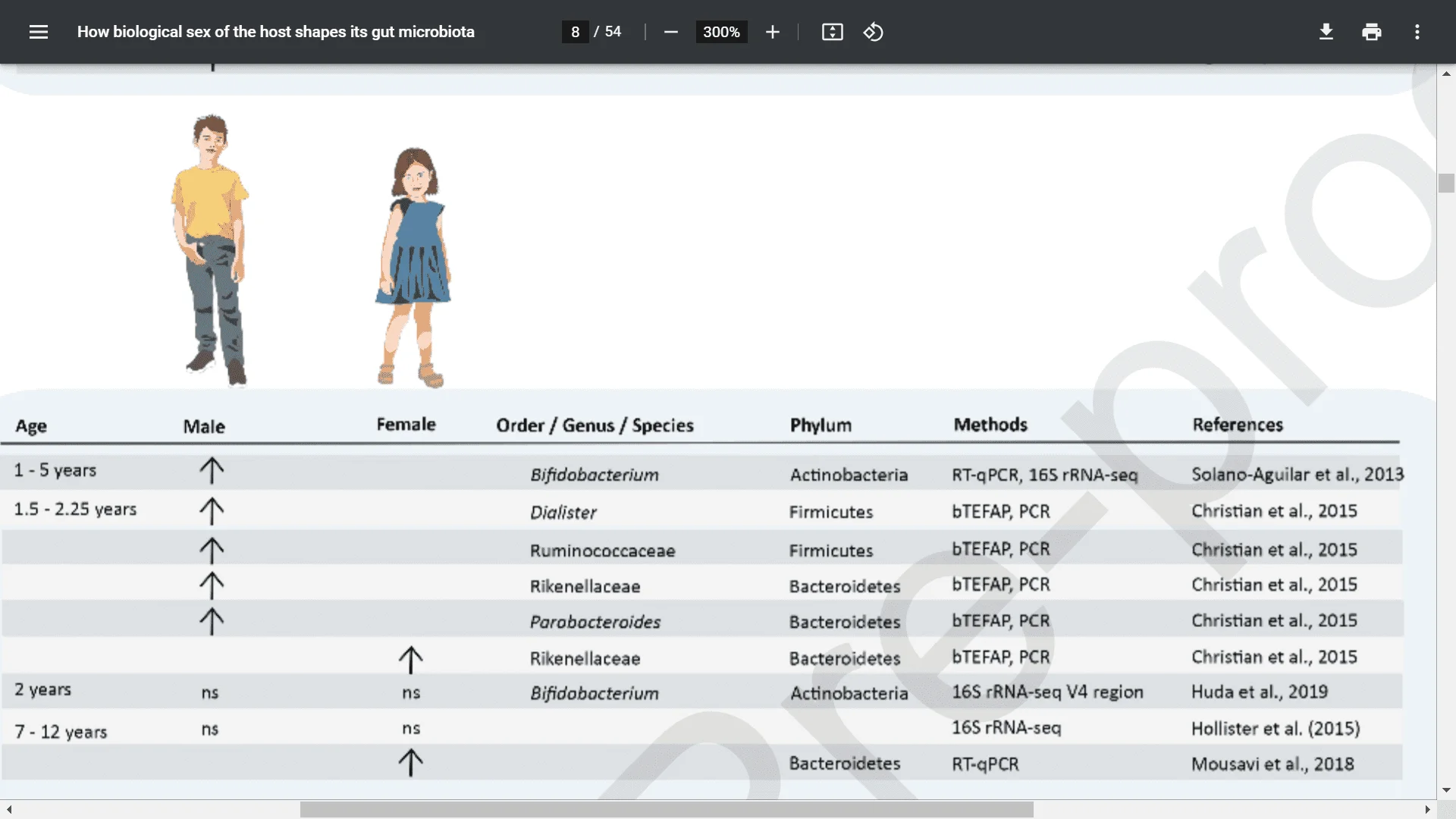Click 'Hollister et al. (2015)' reference
This screenshot has width=1456, height=819.
pyautogui.click(x=1275, y=728)
